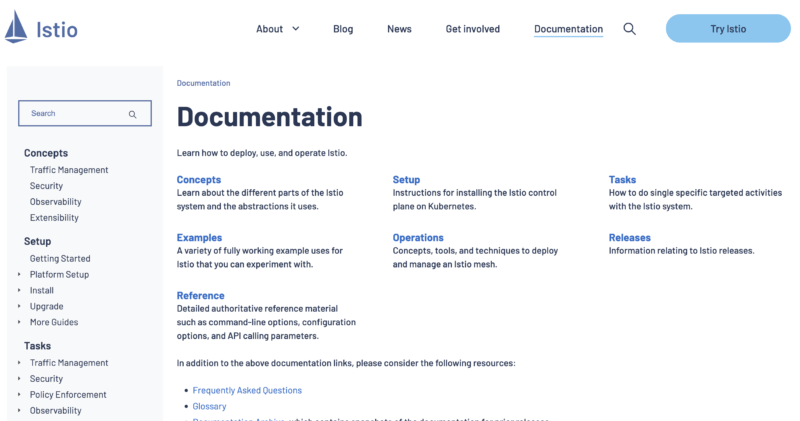
Task: Open sidebar Concepts section heading
Action: coord(46,153)
